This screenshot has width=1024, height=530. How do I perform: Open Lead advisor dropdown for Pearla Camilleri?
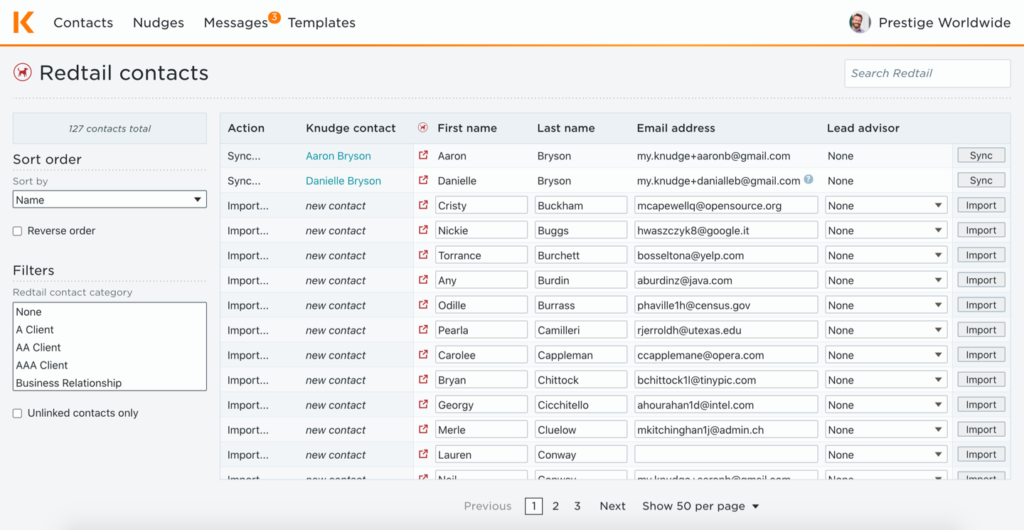[x=886, y=330]
